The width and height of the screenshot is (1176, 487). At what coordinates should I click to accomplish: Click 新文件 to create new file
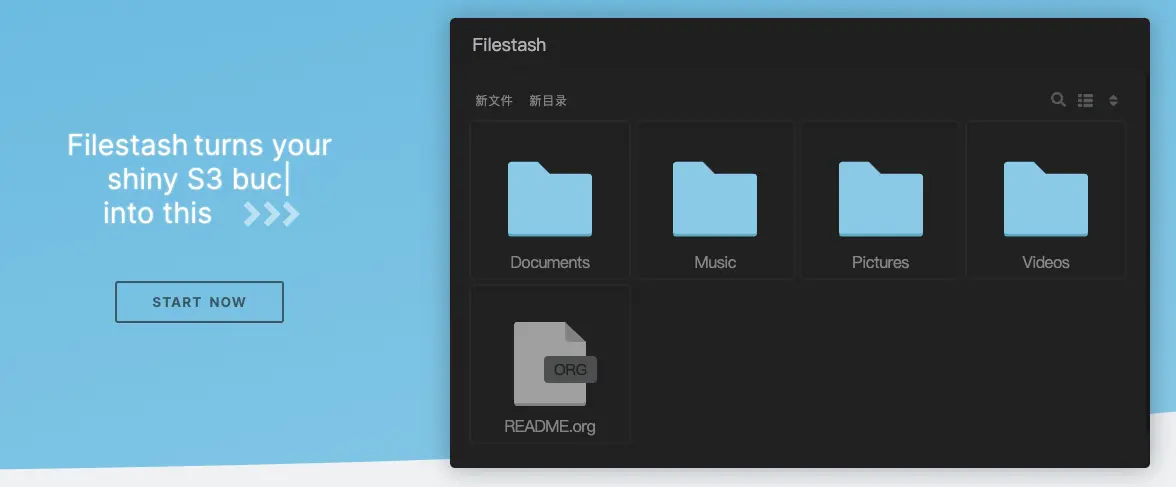pos(493,101)
